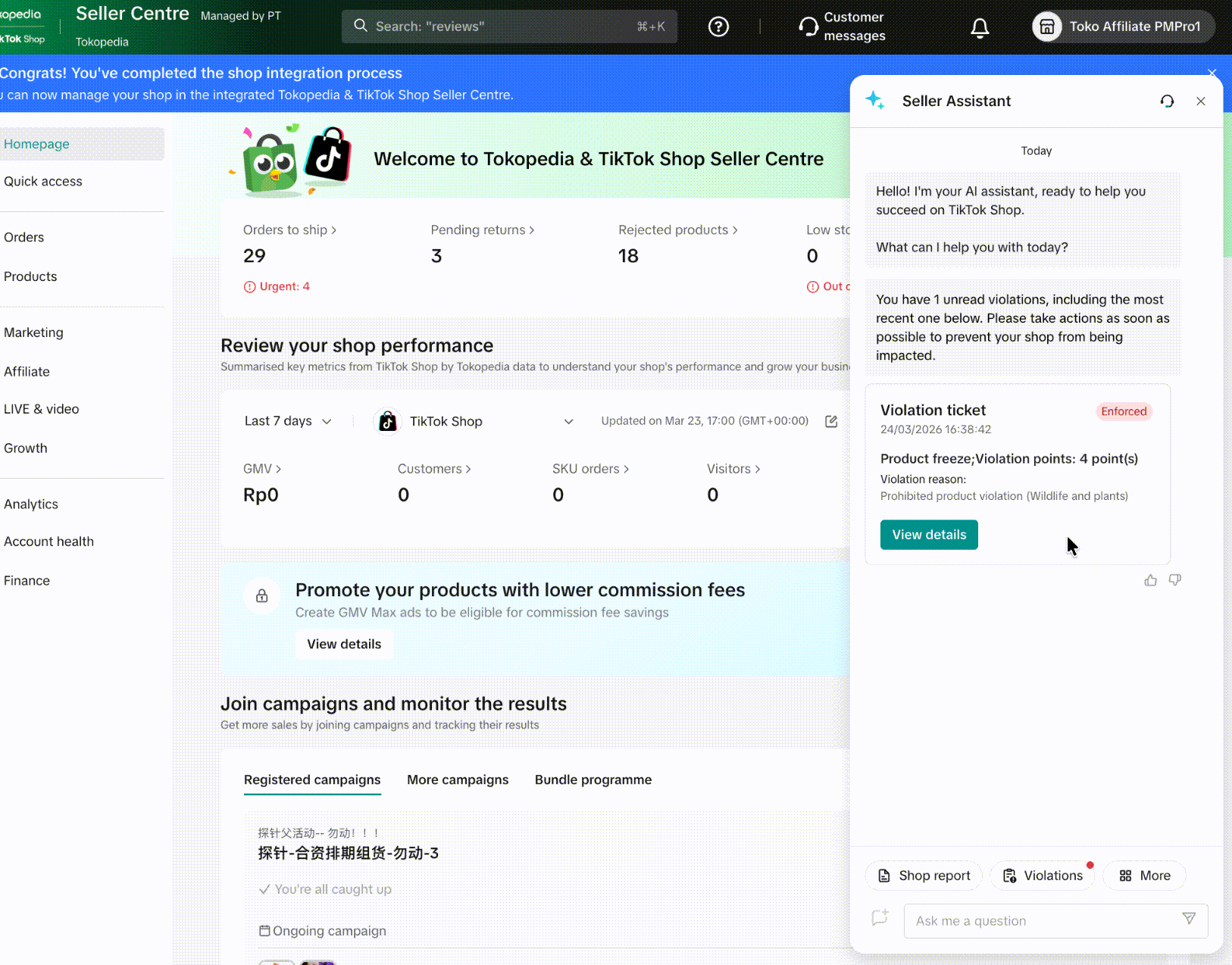Click the Urgent: 4 warning text
This screenshot has width=1232, height=965.
tap(284, 286)
